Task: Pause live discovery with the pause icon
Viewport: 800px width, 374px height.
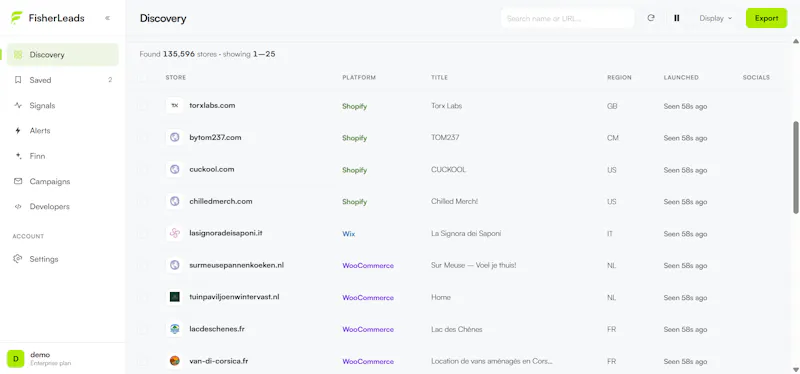Action: 677,18
